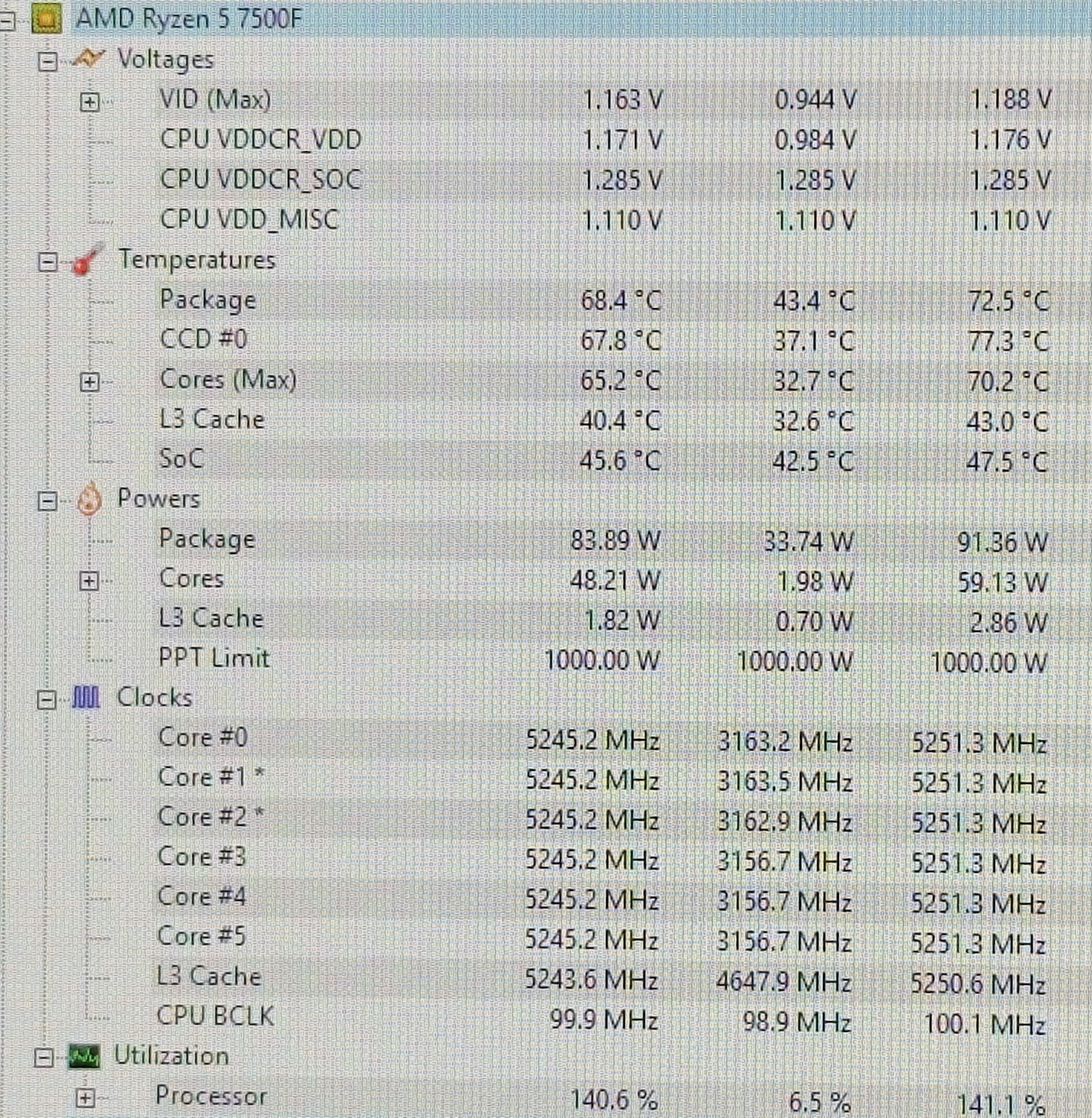
Task: Click the flame icon beside Powers
Action: click(x=88, y=498)
